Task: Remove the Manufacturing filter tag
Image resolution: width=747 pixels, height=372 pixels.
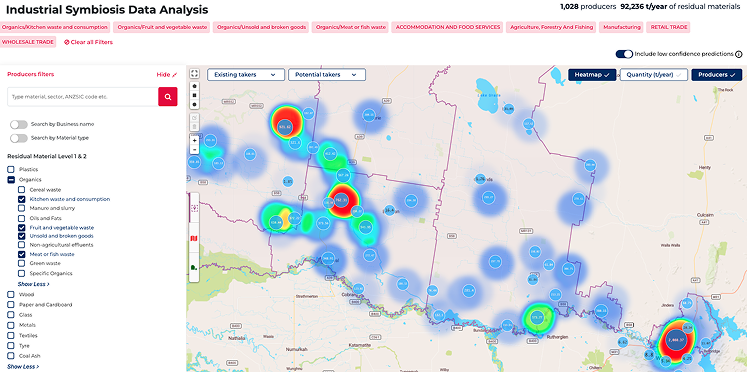Action: tap(621, 27)
